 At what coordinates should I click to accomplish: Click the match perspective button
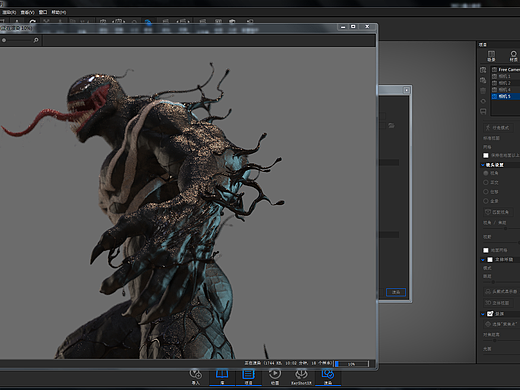498,212
